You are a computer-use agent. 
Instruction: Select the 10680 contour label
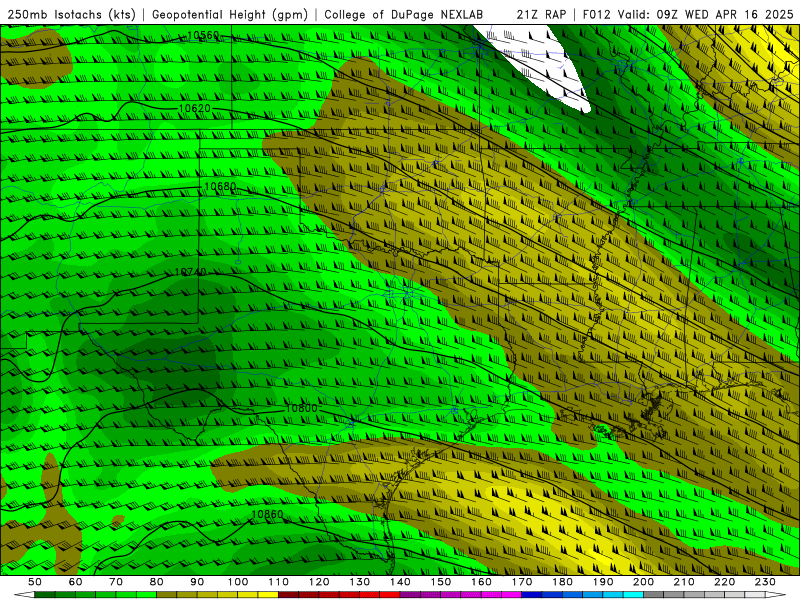click(220, 187)
